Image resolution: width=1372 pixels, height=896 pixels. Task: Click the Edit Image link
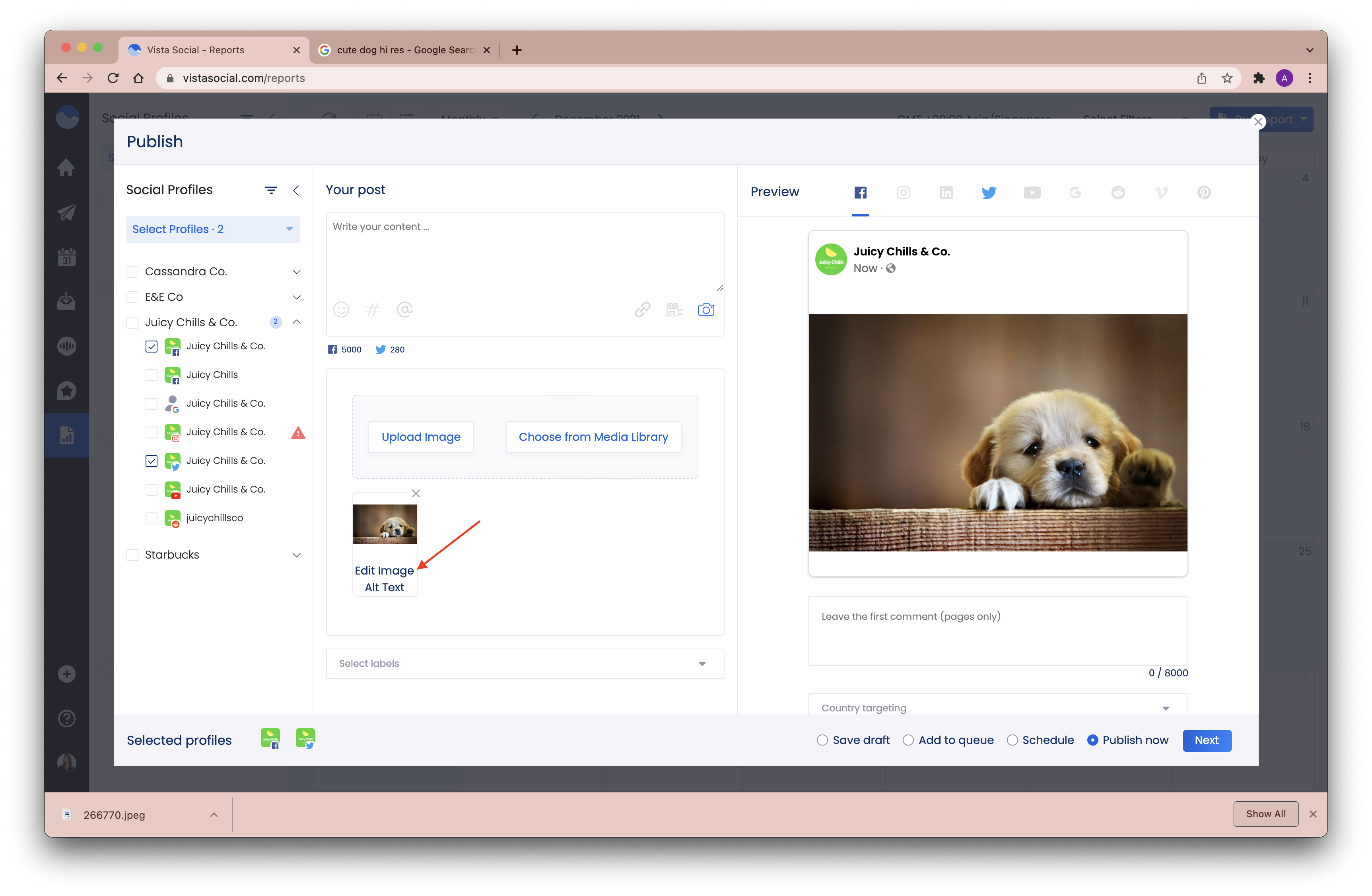coord(384,571)
